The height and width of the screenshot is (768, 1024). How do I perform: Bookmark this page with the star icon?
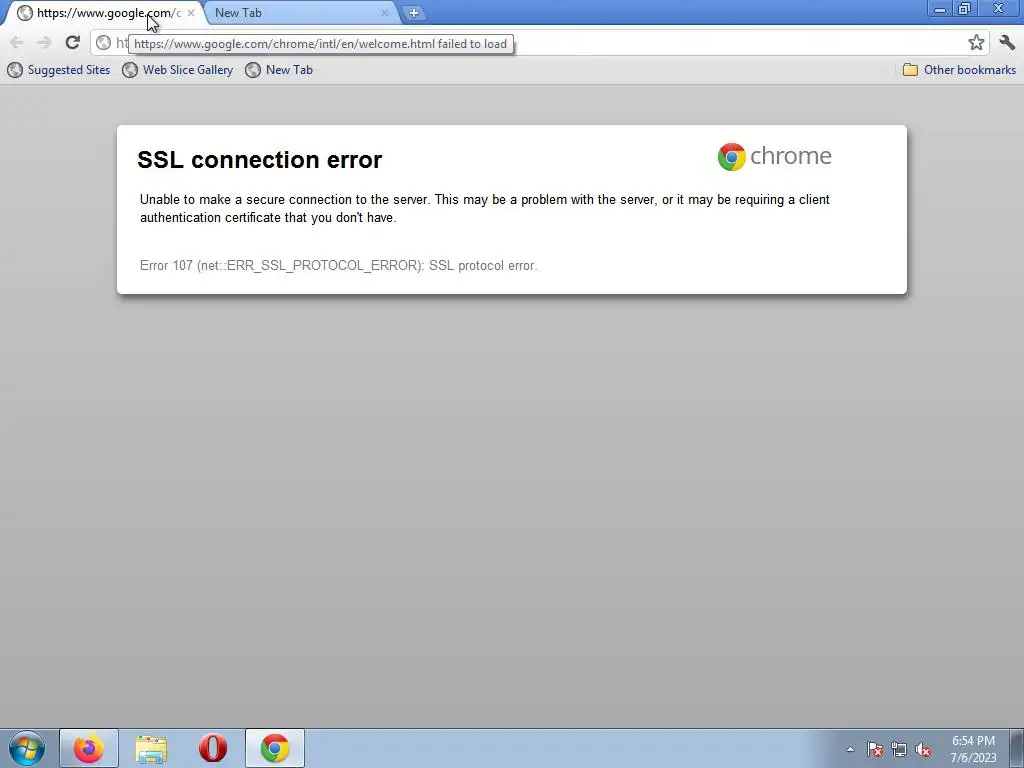coord(976,42)
